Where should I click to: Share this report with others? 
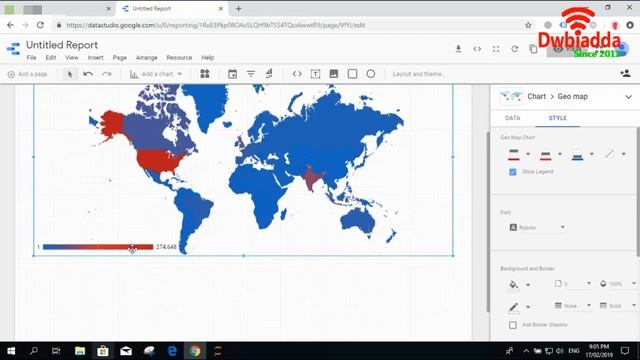(x=625, y=73)
